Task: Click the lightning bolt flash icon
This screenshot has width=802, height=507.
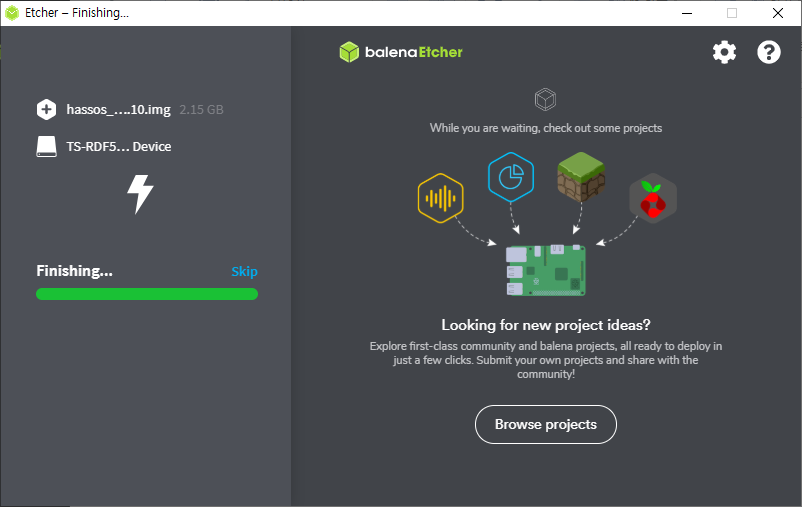Action: click(140, 194)
